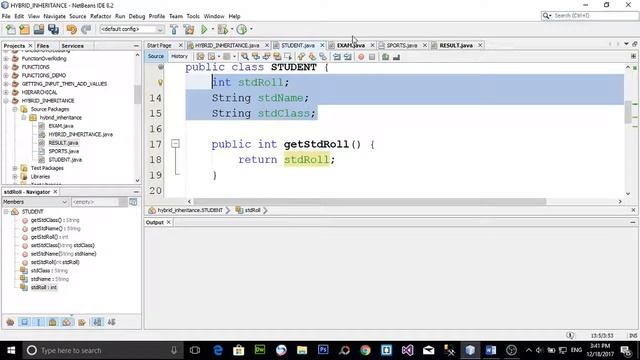Open the Navigate menu

(54, 16)
